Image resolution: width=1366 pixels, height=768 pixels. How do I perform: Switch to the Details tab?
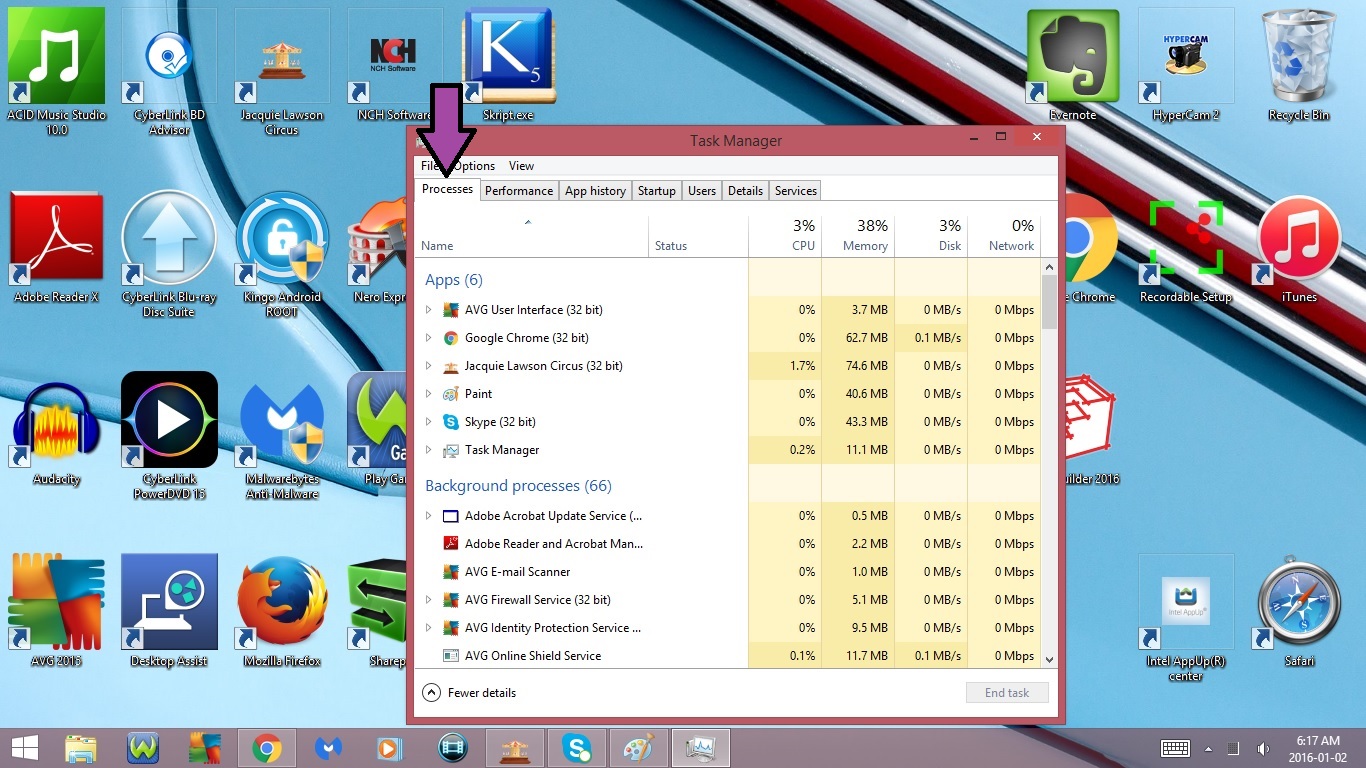745,191
